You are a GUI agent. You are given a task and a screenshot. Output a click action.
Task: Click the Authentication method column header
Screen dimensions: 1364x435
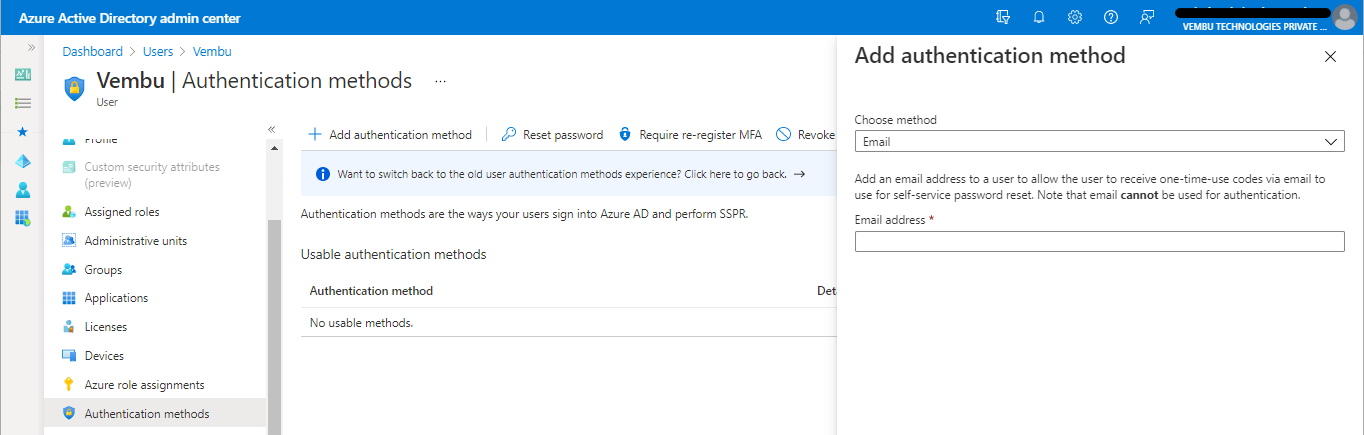pos(371,291)
